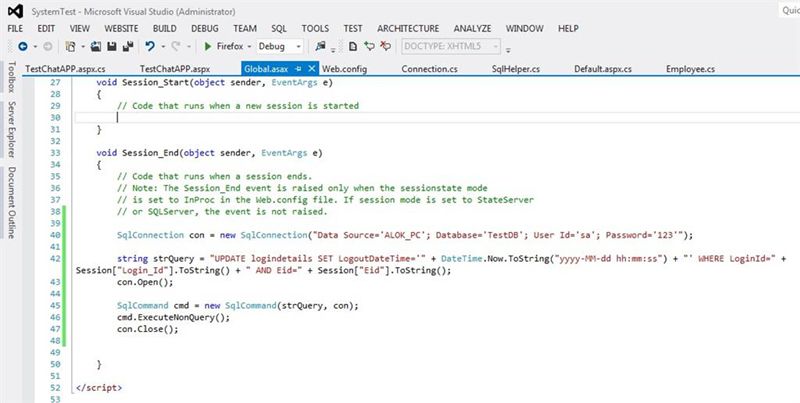Click the red X comment bubble icon
Viewport: 800px width, 403px height.
385,46
